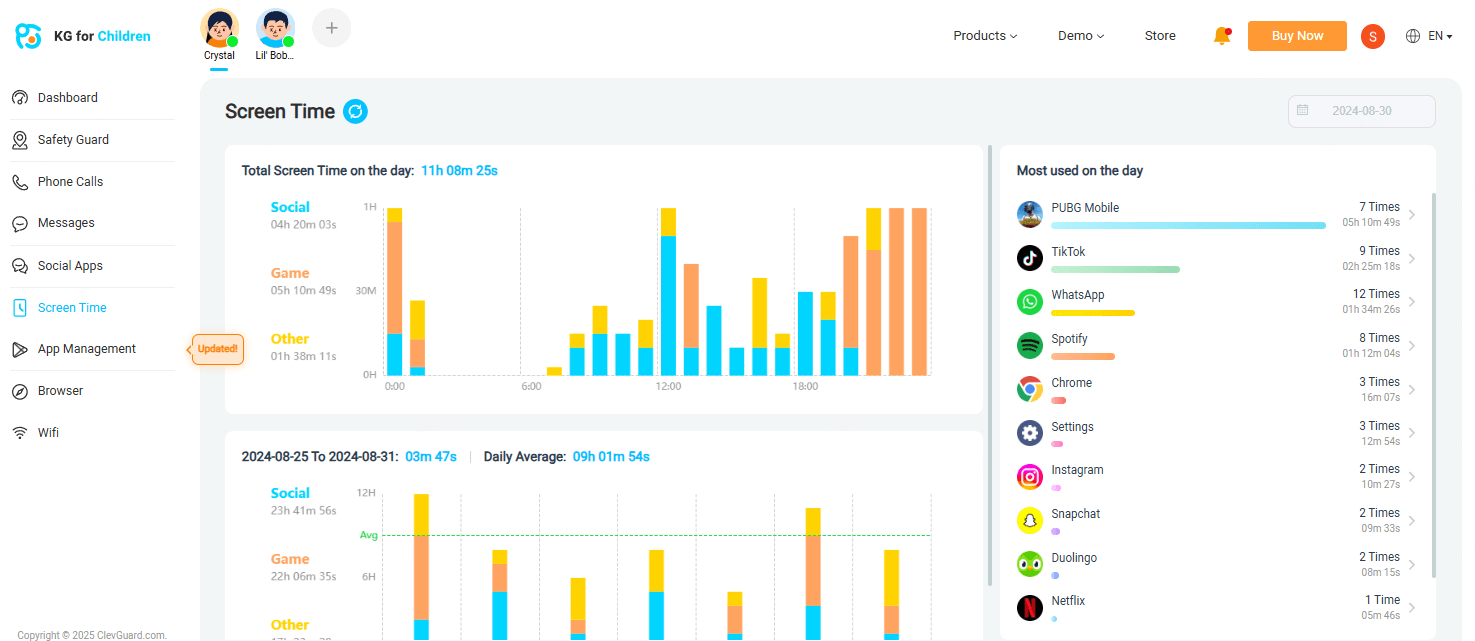
Task: Click the Spotify app icon
Action: tap(1030, 346)
